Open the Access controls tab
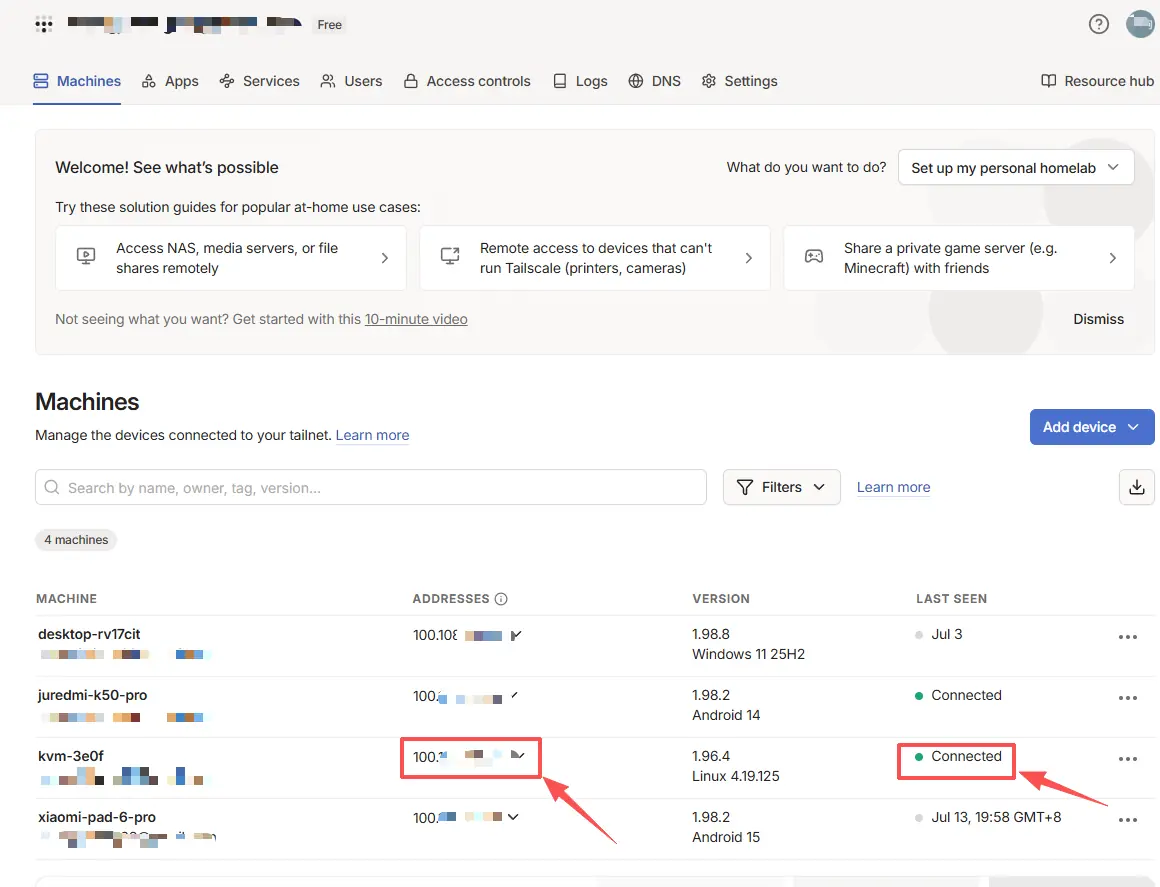This screenshot has height=887, width=1160. pyautogui.click(x=468, y=81)
